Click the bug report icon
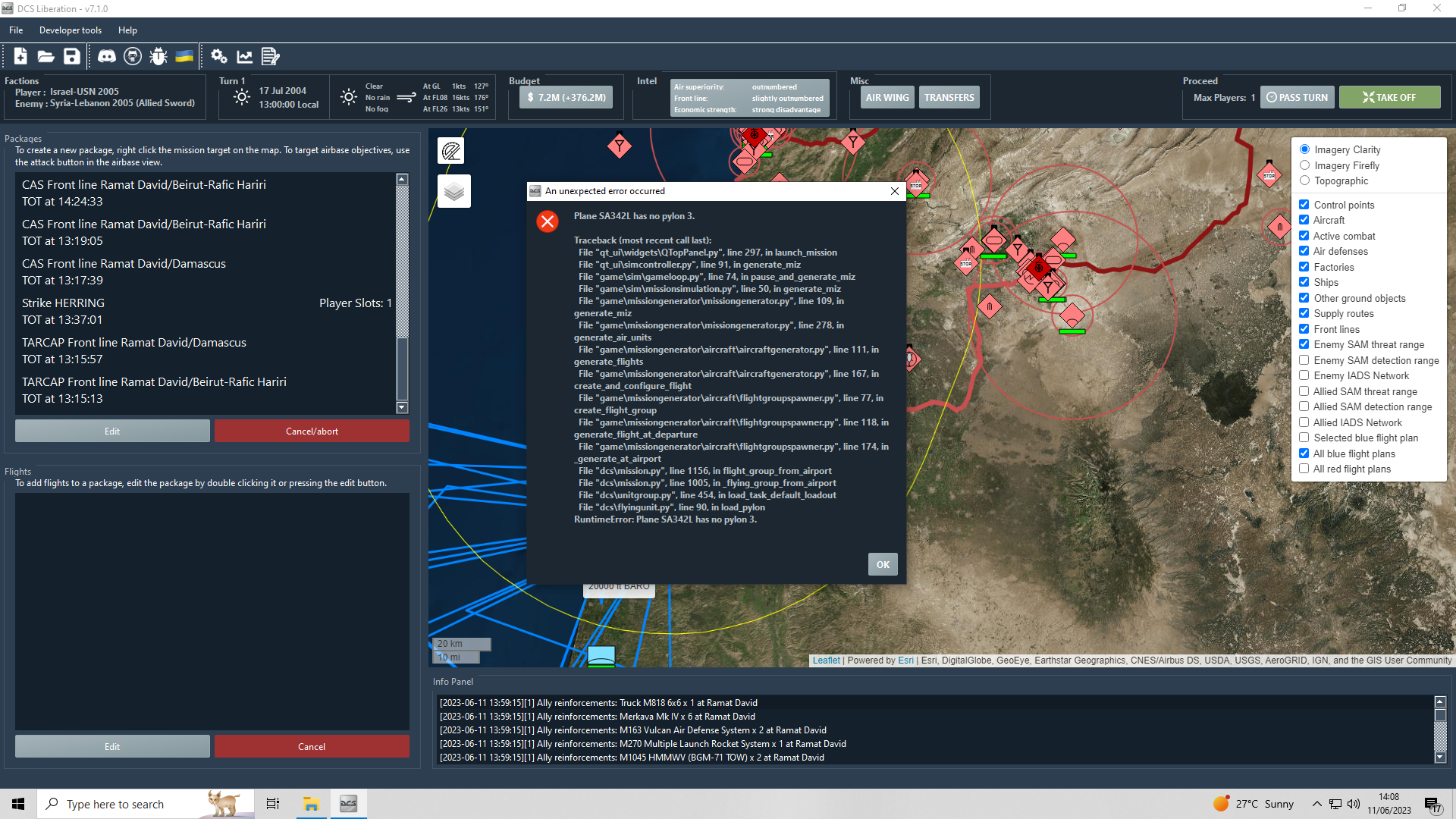 coord(158,56)
